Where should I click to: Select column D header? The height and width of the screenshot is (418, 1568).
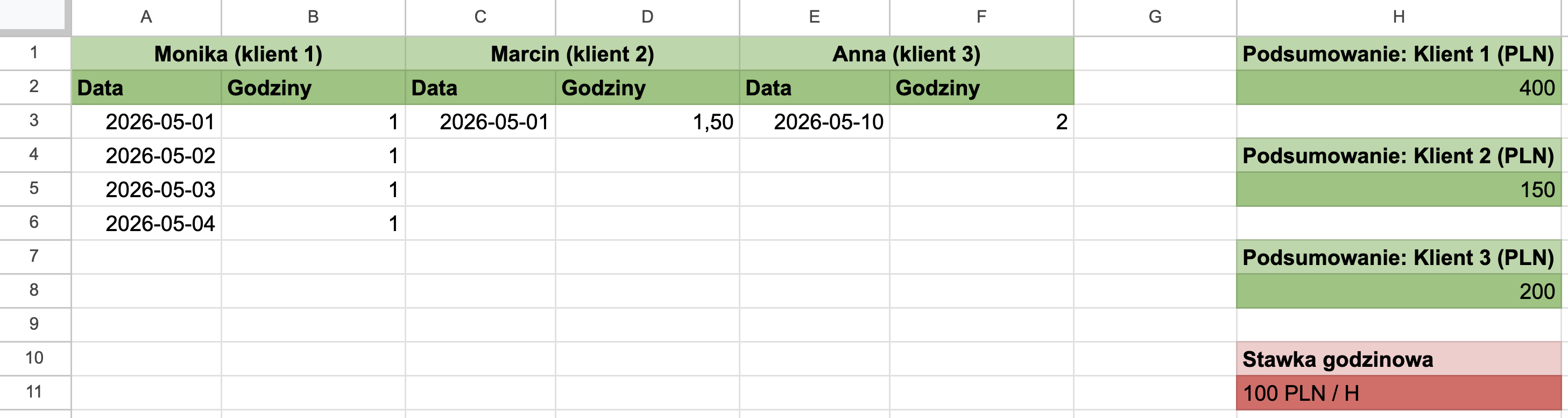[647, 17]
